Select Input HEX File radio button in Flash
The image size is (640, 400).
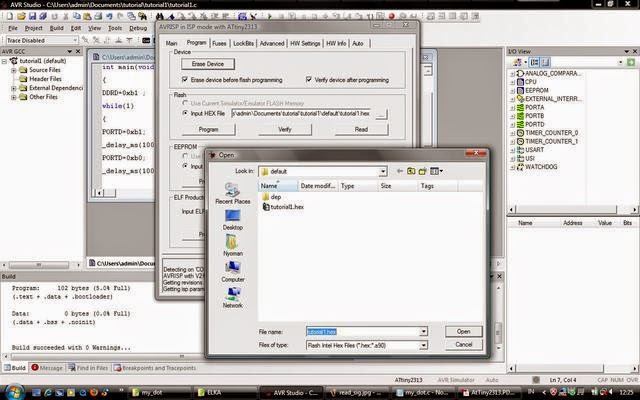pos(185,113)
